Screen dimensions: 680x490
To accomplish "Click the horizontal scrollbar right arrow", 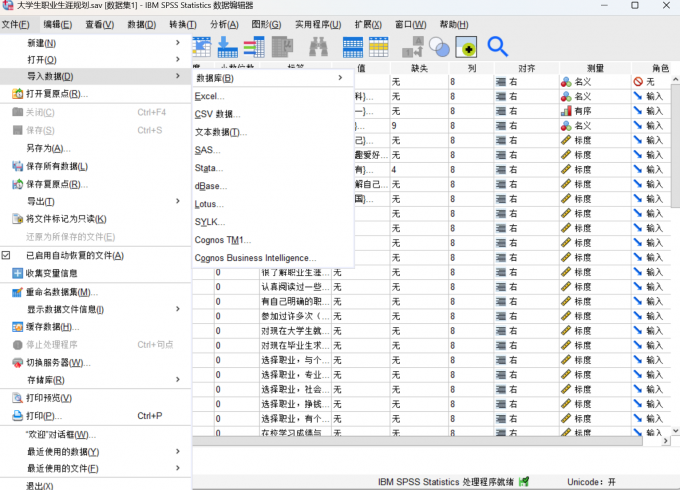I will 666,441.
